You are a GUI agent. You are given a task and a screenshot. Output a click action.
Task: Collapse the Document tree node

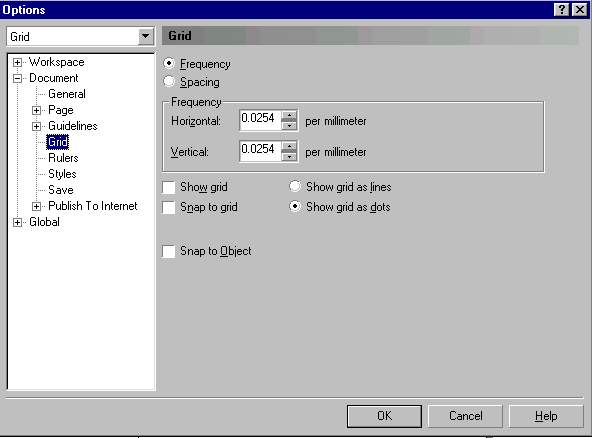tap(17, 79)
